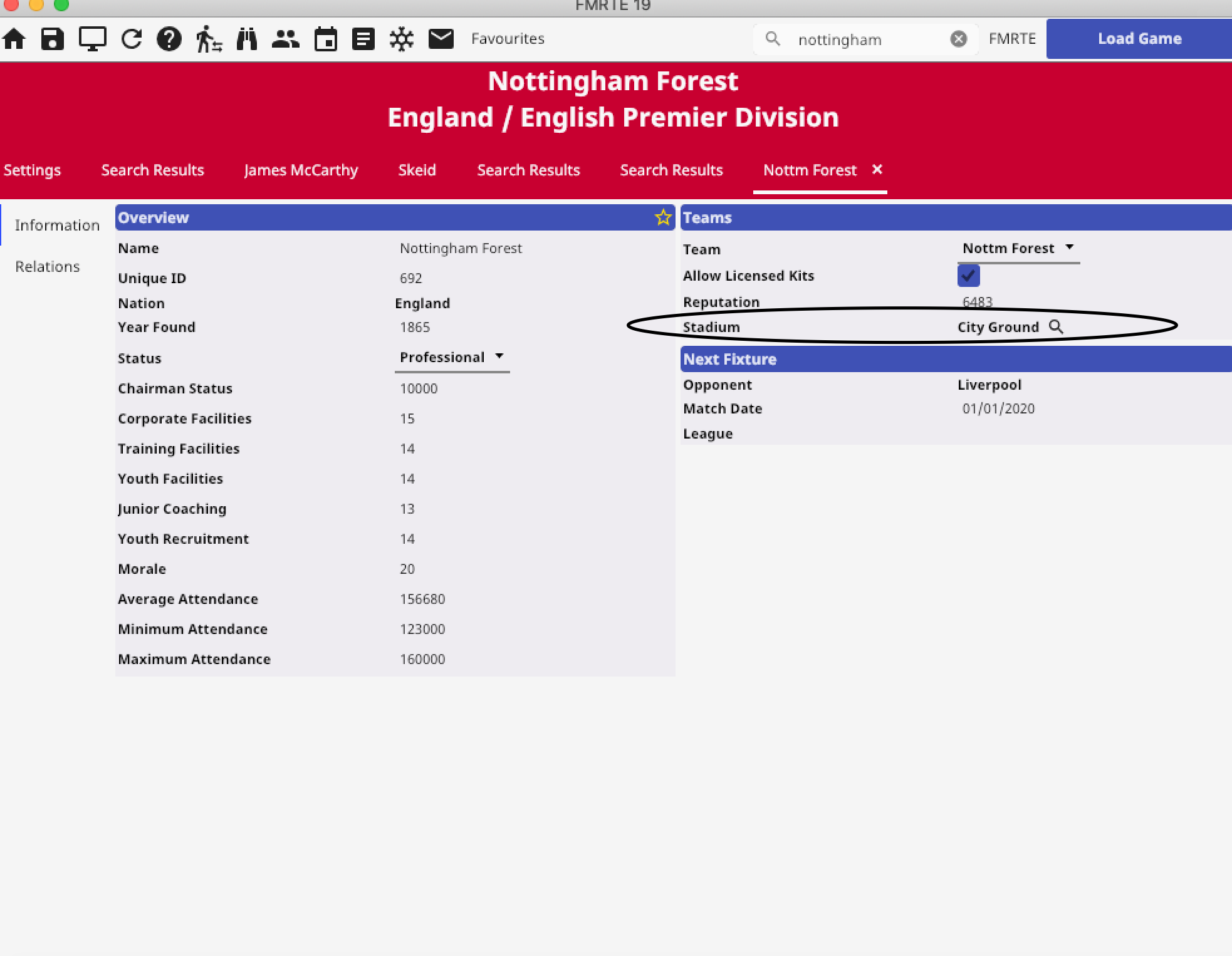Click the snowflake freezer icon
The height and width of the screenshot is (956, 1232).
coord(402,39)
